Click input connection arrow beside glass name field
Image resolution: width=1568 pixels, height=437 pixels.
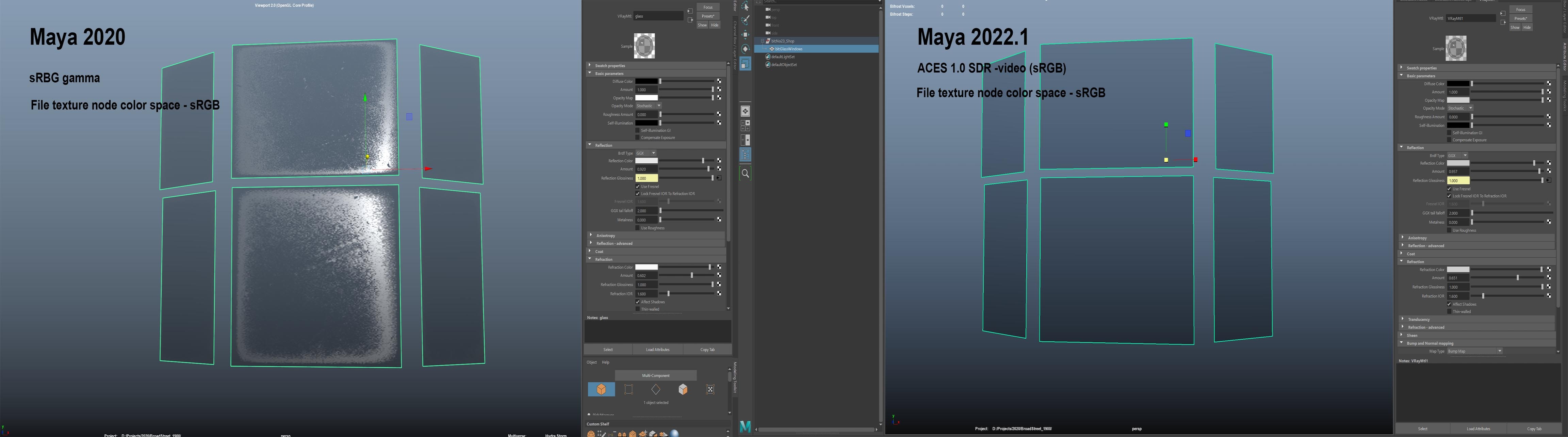(x=690, y=11)
